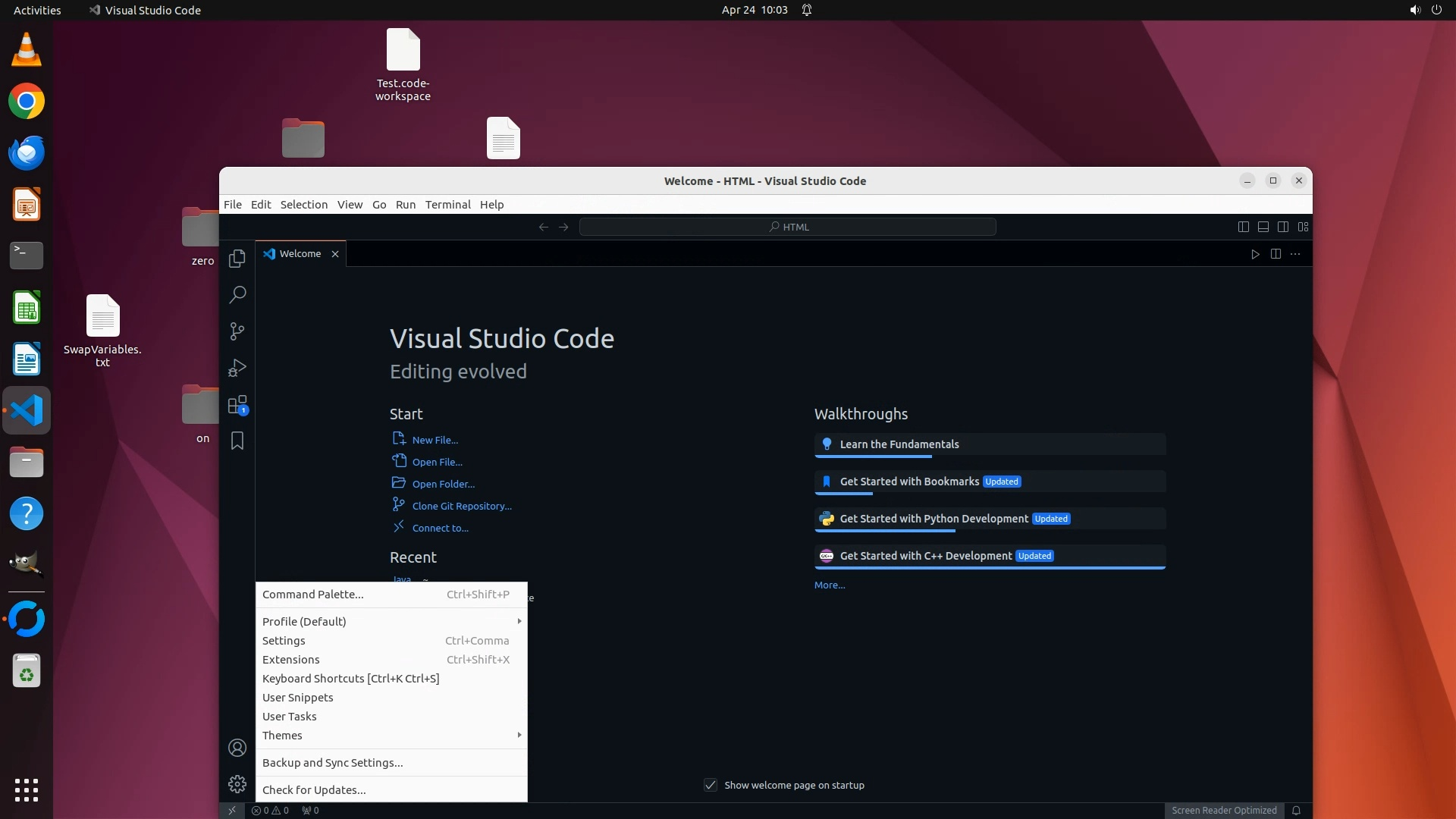Click the split editor right icon

pyautogui.click(x=1276, y=254)
